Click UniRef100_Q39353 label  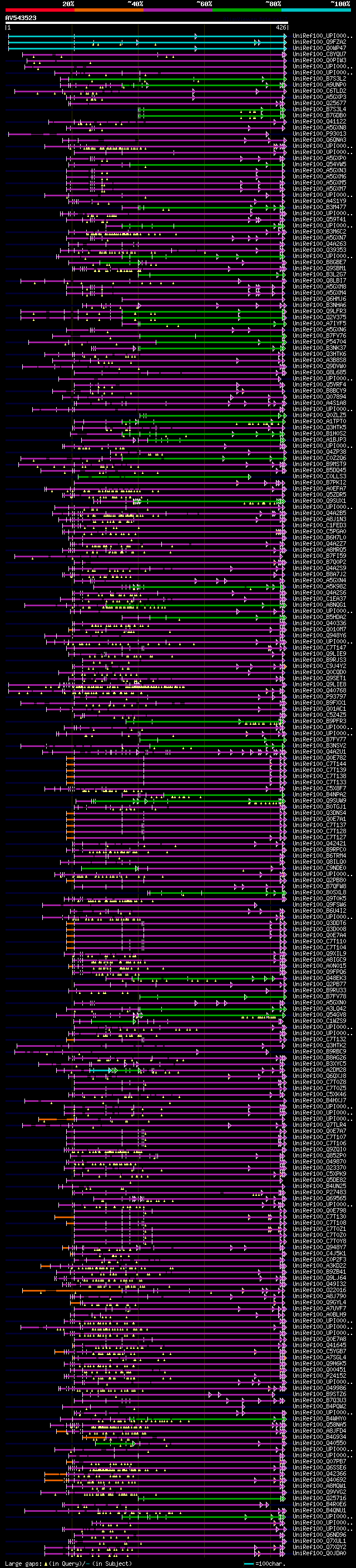coord(319,250)
